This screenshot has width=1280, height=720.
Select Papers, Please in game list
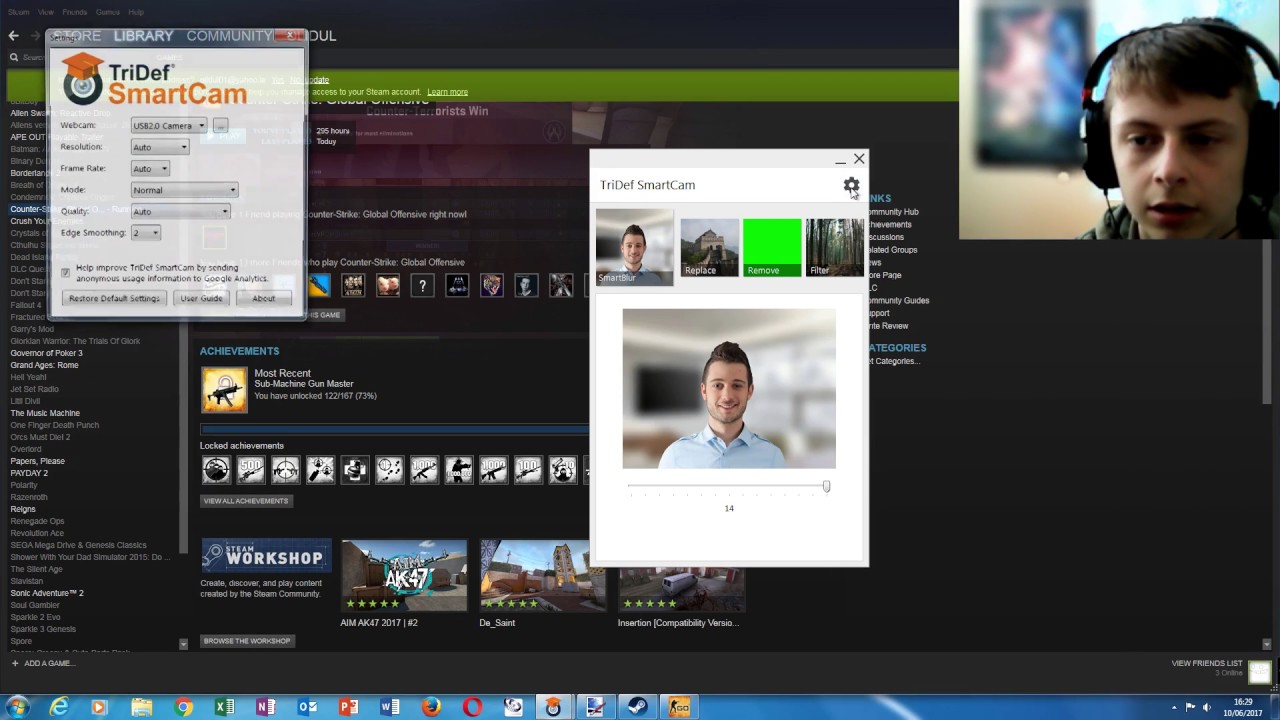pyautogui.click(x=37, y=461)
